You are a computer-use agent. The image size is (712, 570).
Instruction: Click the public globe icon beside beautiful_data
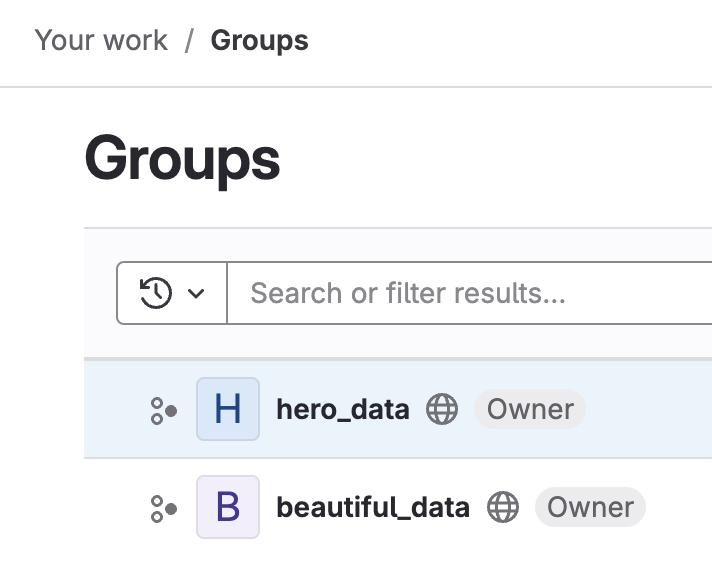503,507
